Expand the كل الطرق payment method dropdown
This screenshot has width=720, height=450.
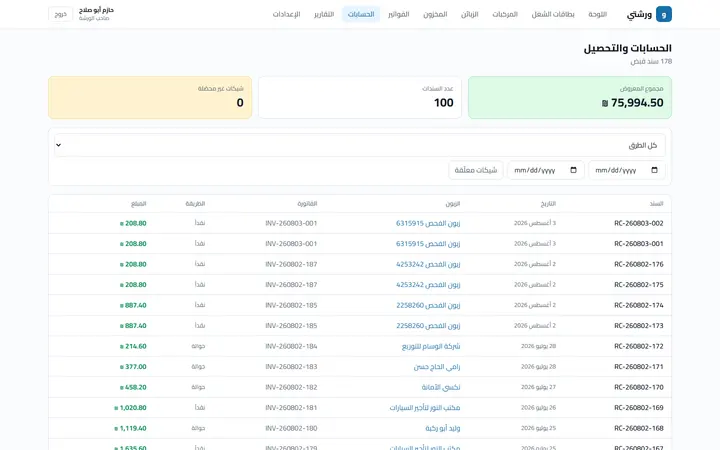pos(360,145)
